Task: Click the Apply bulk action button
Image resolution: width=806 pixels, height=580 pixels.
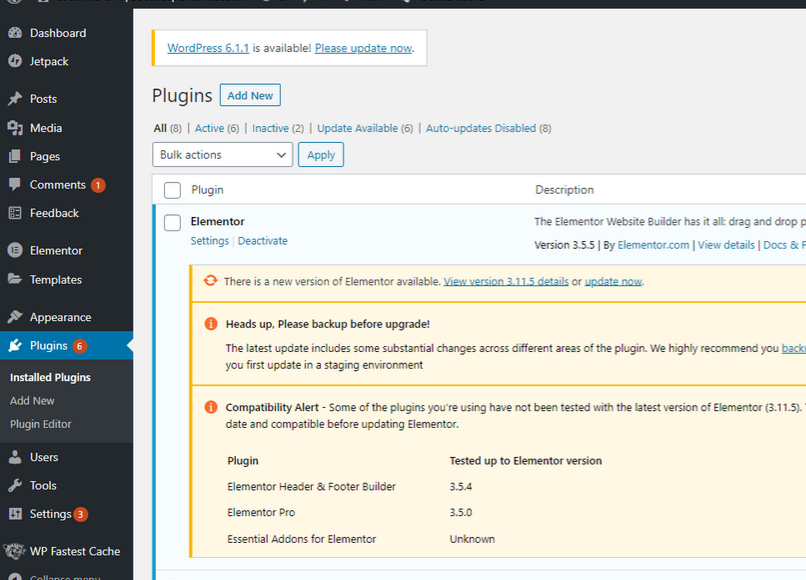Action: point(321,155)
